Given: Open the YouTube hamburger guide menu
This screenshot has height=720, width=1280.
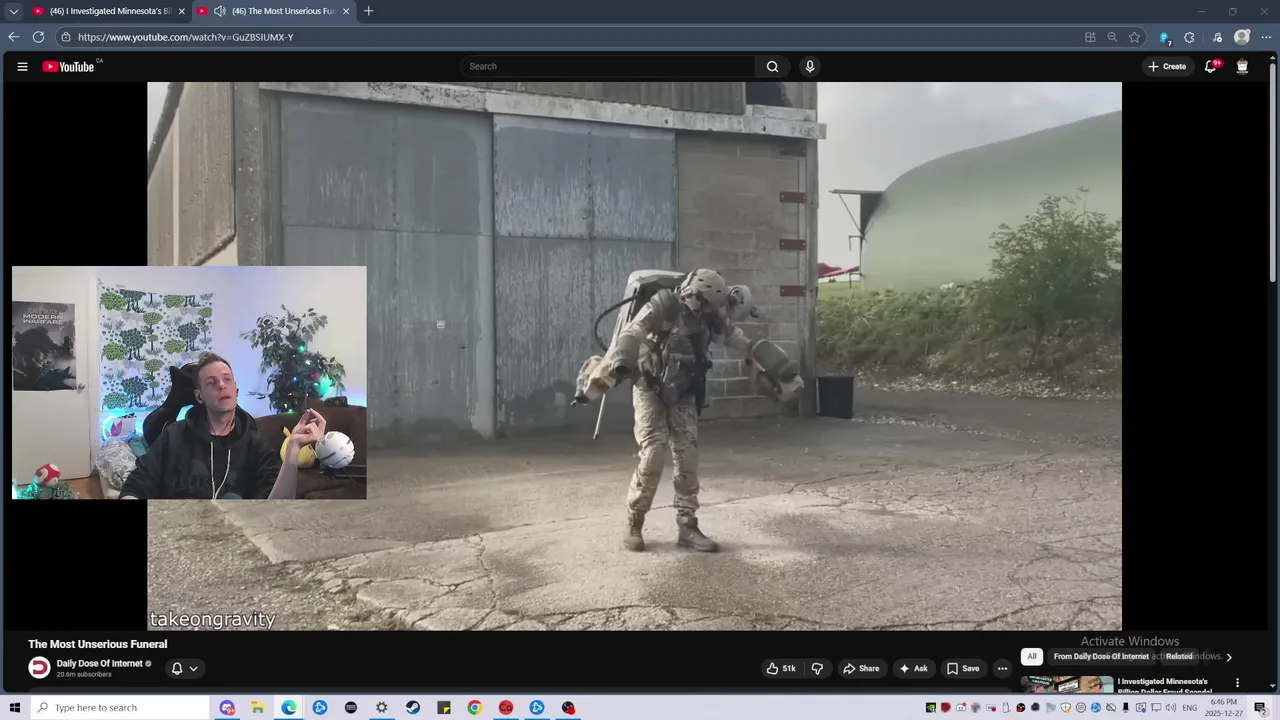Looking at the screenshot, I should pos(22,67).
